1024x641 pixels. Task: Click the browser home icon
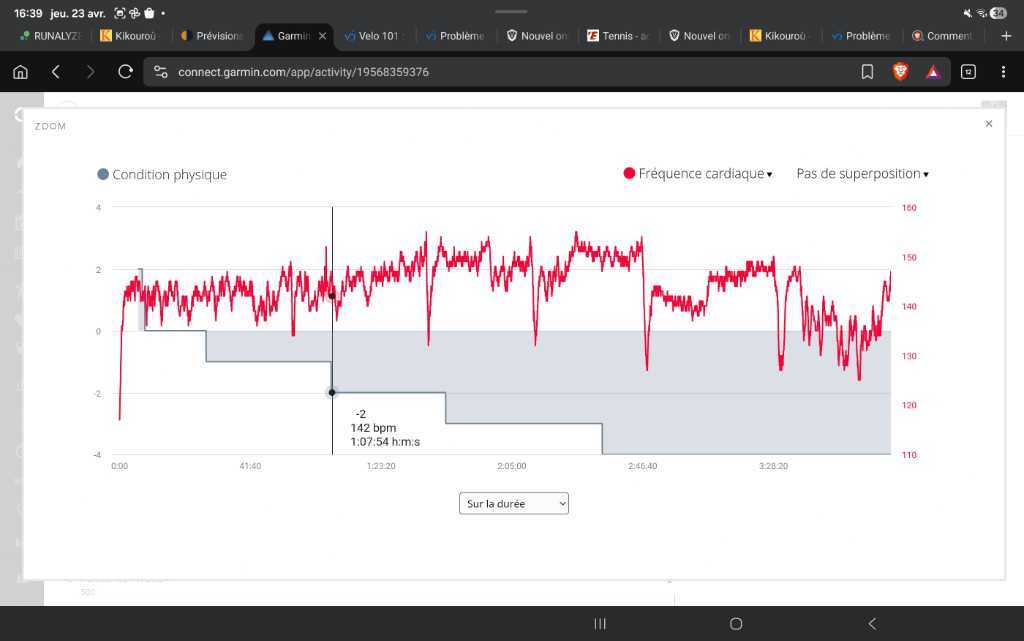[x=21, y=72]
